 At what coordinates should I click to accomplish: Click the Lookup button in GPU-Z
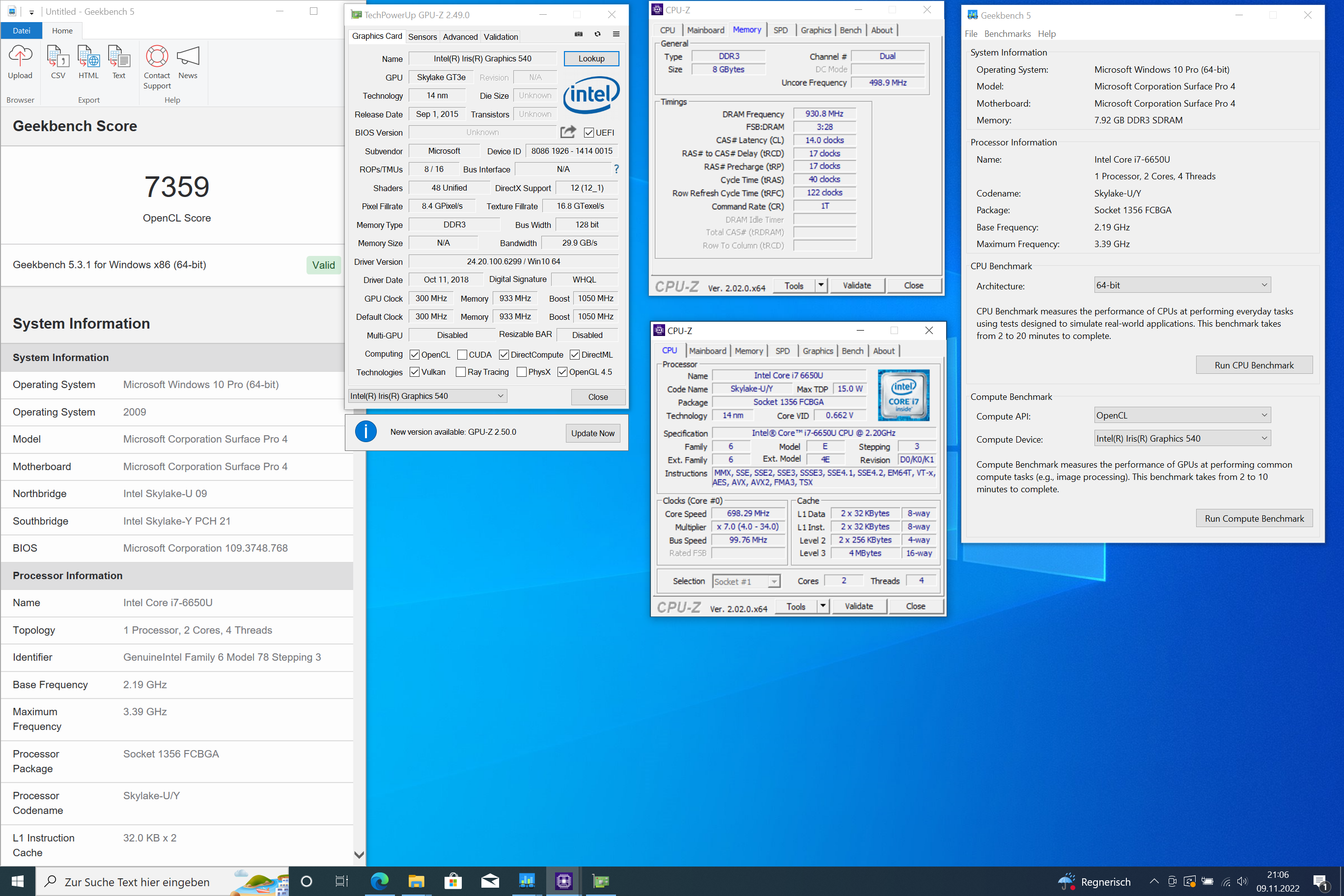[591, 58]
